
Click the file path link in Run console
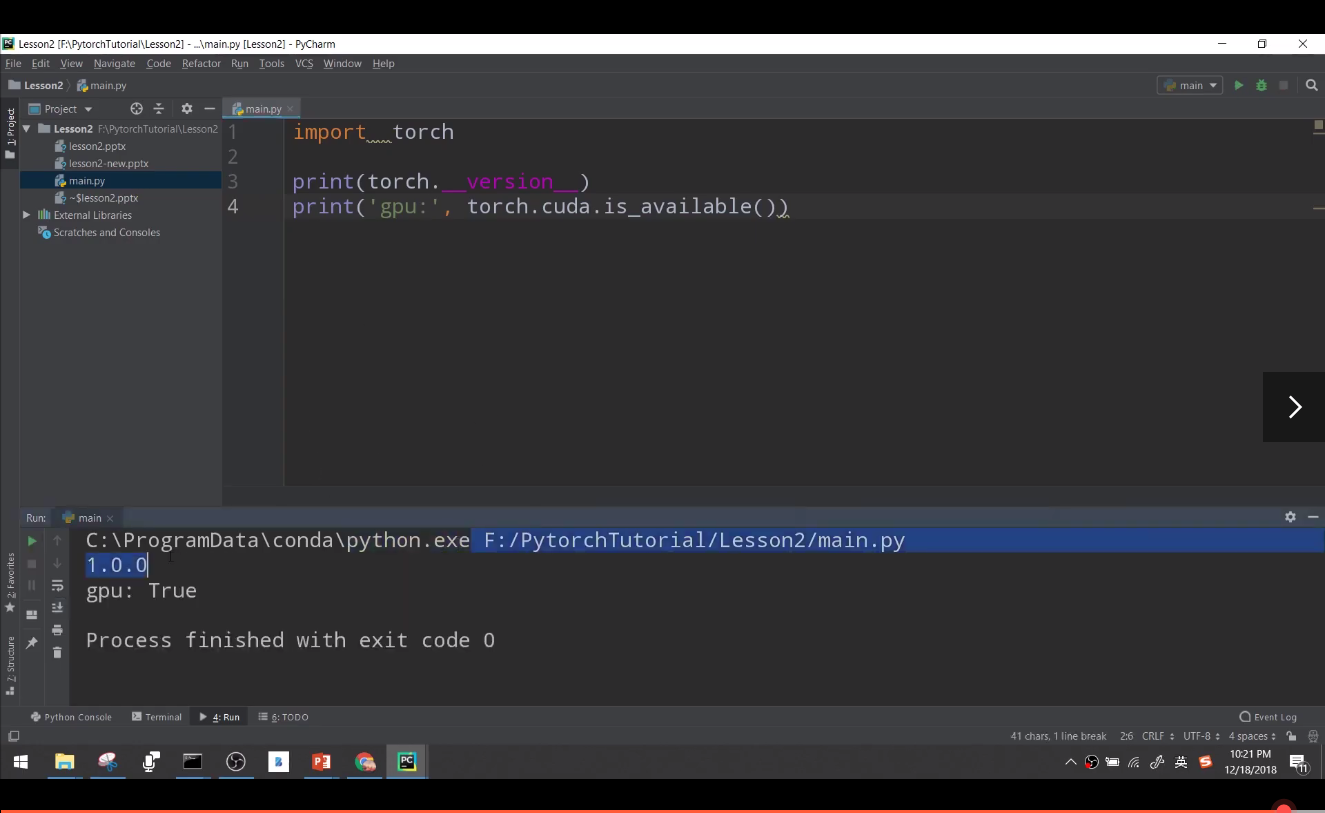694,540
